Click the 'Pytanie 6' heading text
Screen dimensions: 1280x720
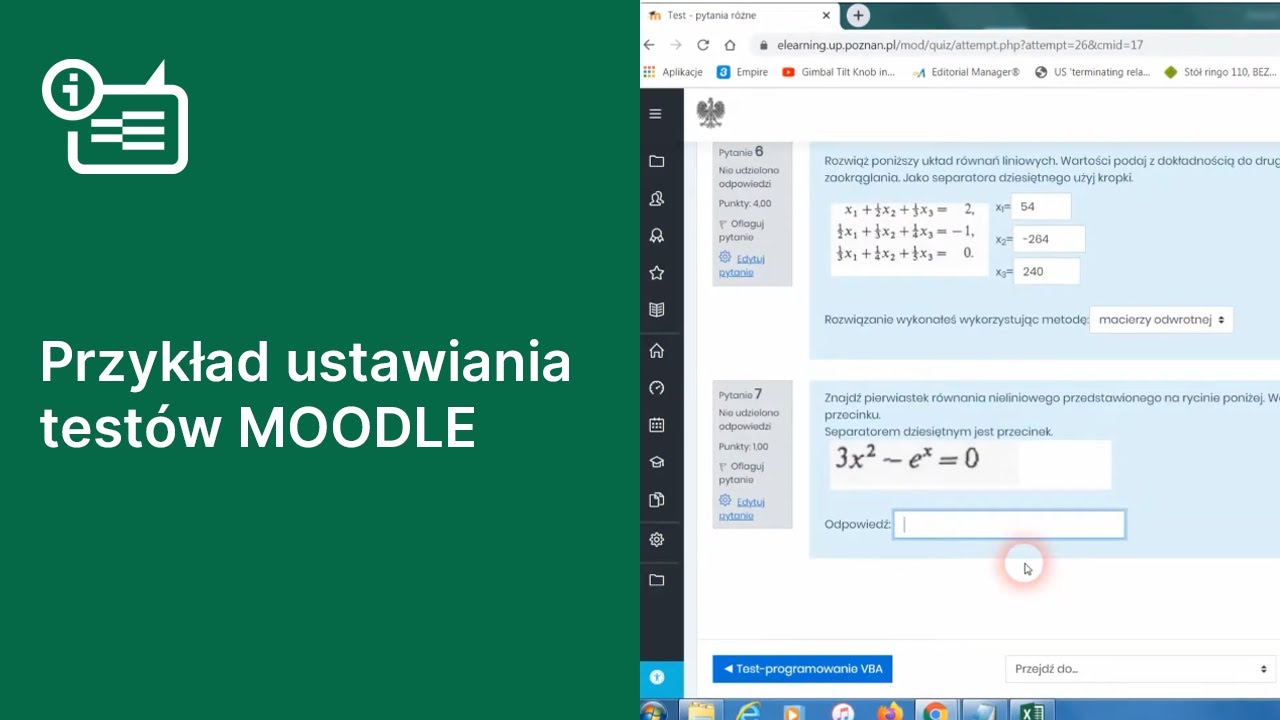point(741,152)
